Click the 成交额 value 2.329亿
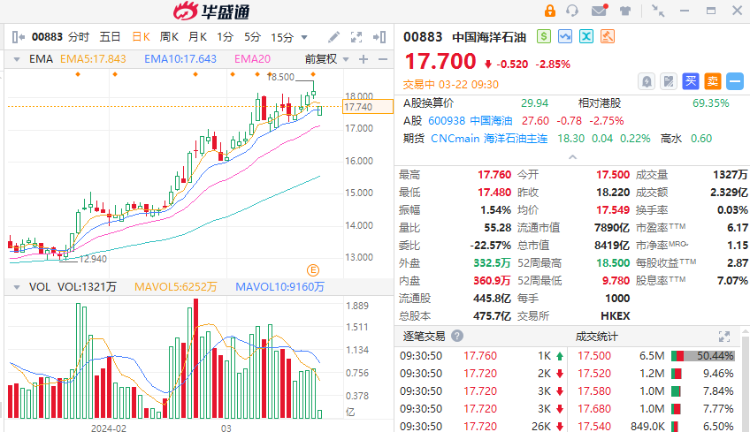Screen dimensions: 750x432 (729, 192)
